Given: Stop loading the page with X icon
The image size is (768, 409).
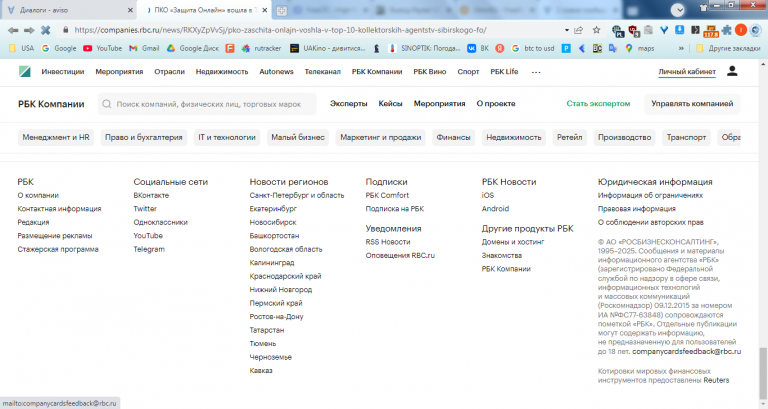Looking at the screenshot, I should pyautogui.click(x=46, y=30).
